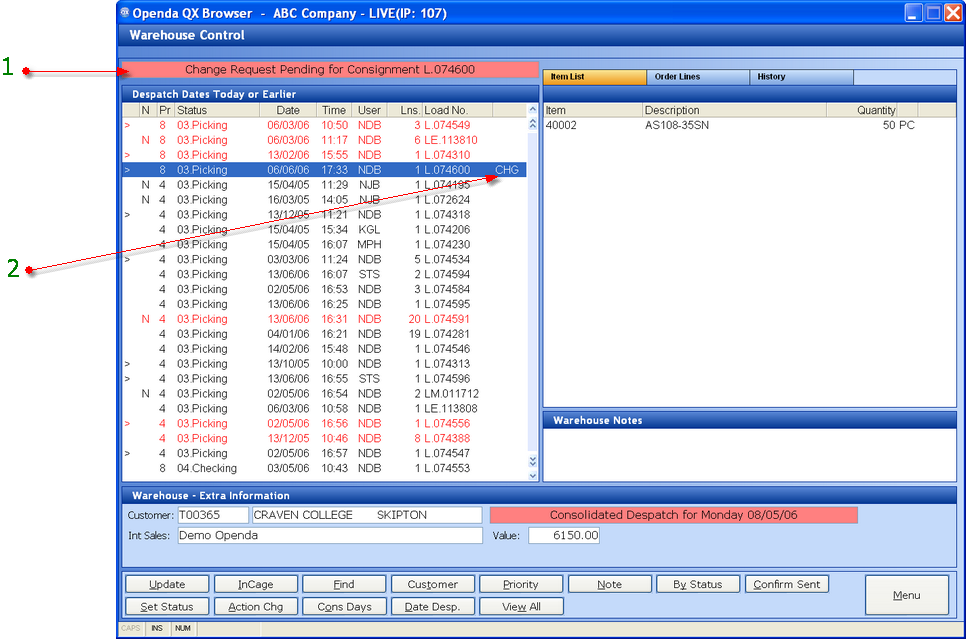Select row with load L.074281
This screenshot has height=639, width=966.
point(325,334)
